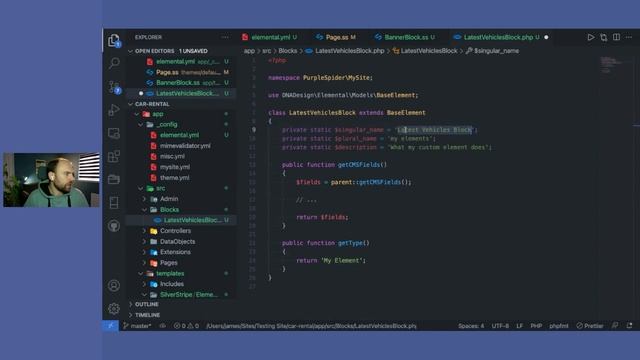Click the Prettier status item
This screenshot has height=360, width=640.
pos(590,326)
